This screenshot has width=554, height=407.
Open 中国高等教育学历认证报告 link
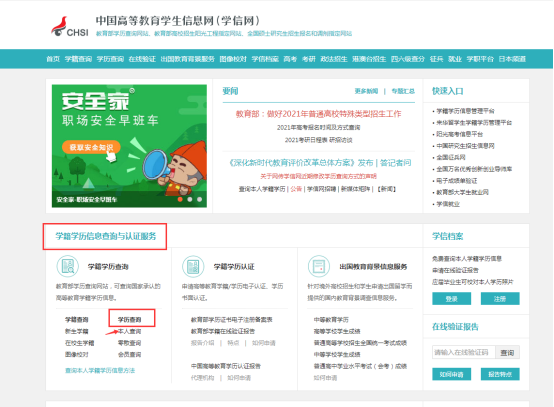[226, 366]
